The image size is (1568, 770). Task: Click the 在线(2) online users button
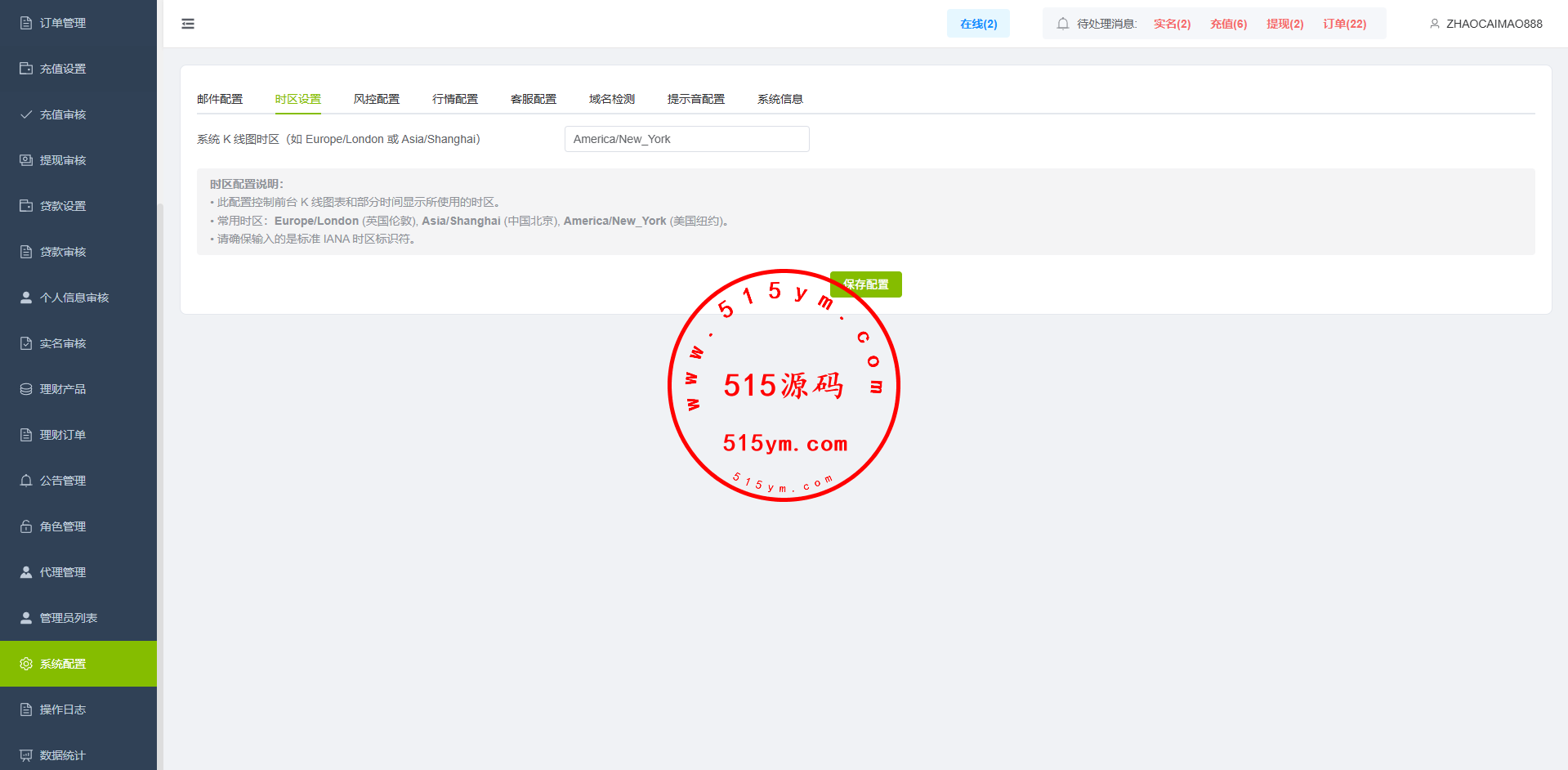[978, 24]
